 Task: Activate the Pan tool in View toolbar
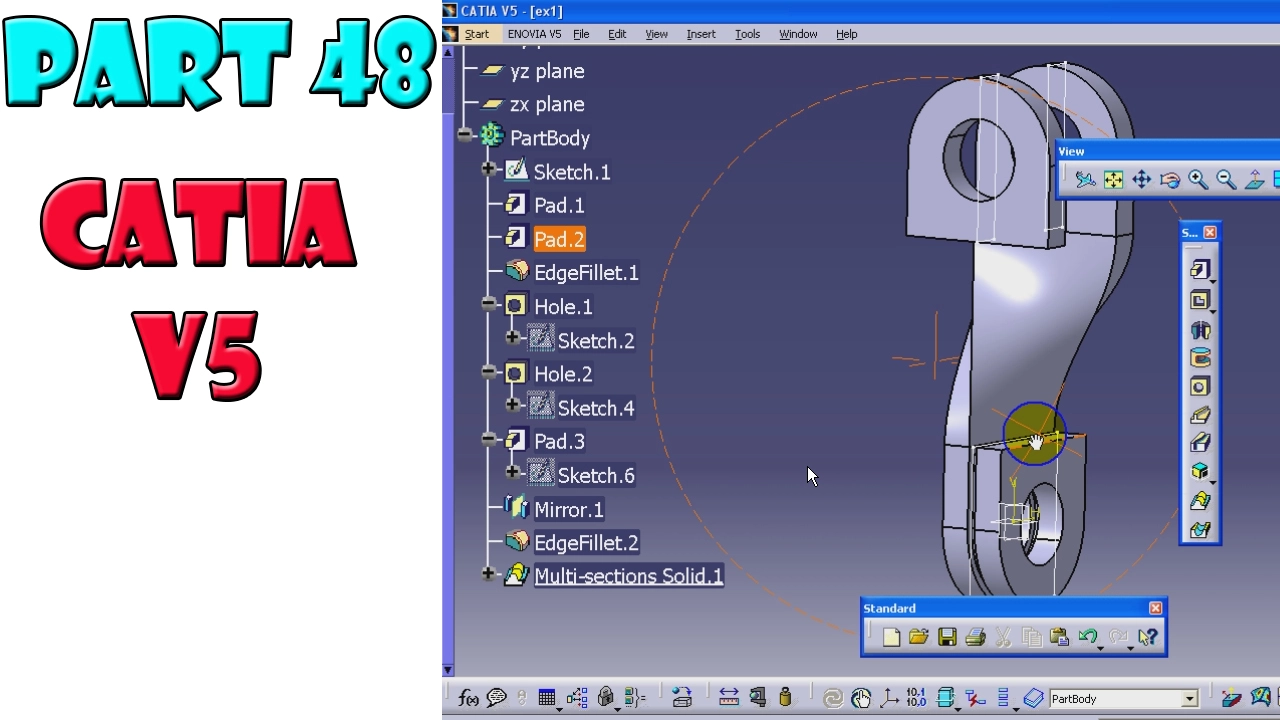tap(1141, 180)
